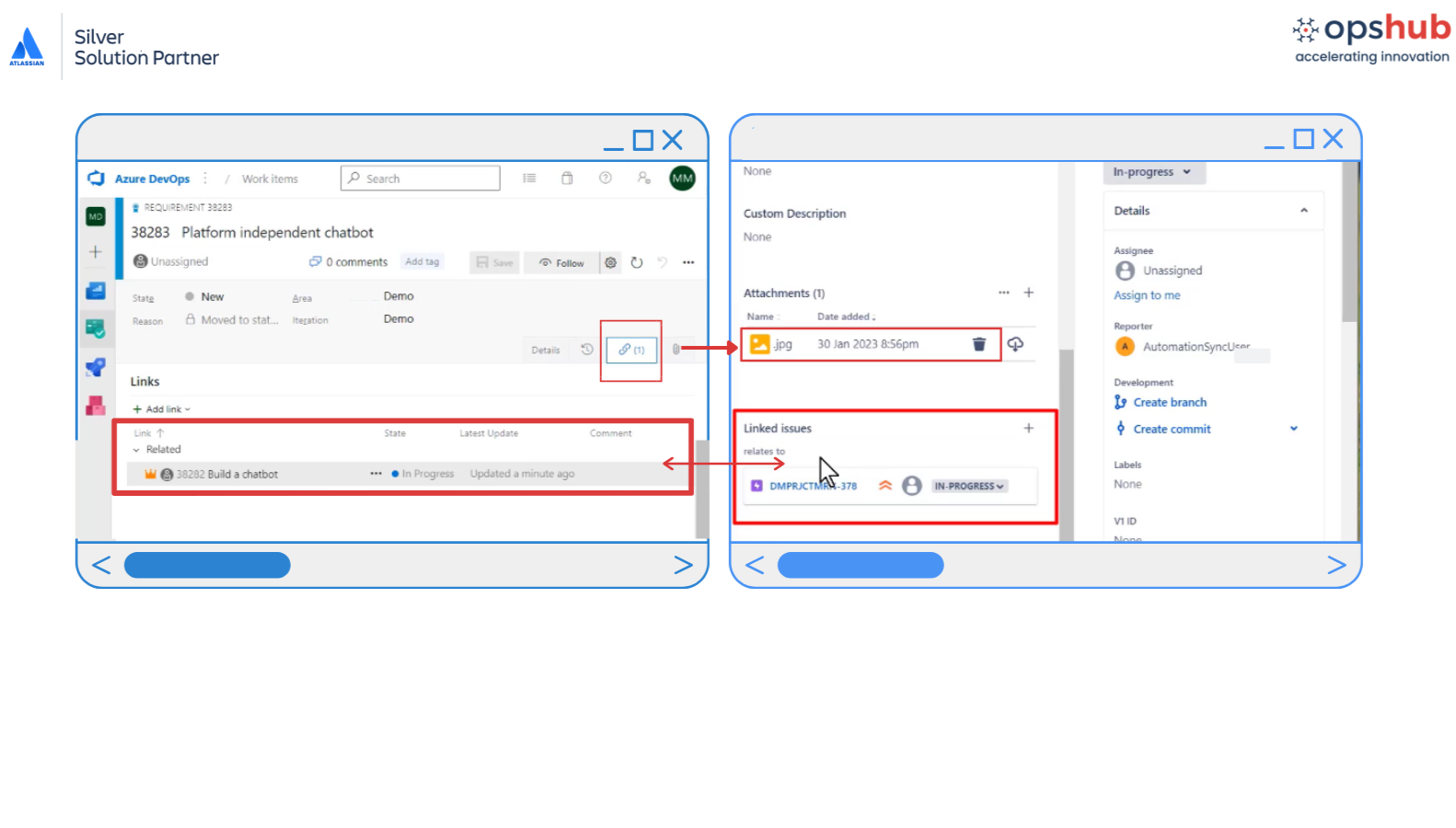This screenshot has width=1456, height=828.
Task: Add a linked issue with the plus icon
Action: coord(1029,428)
